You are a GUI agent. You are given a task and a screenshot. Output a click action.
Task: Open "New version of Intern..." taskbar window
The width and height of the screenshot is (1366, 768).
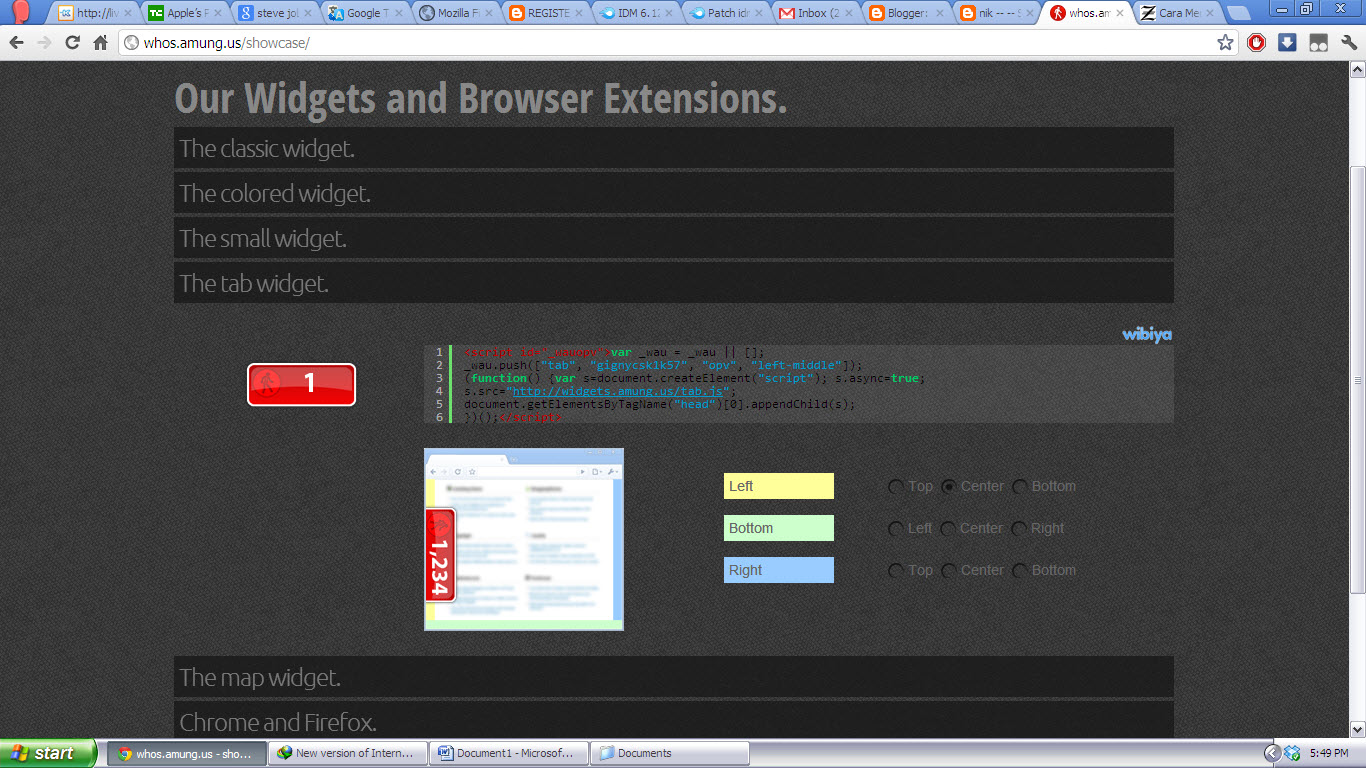click(348, 753)
